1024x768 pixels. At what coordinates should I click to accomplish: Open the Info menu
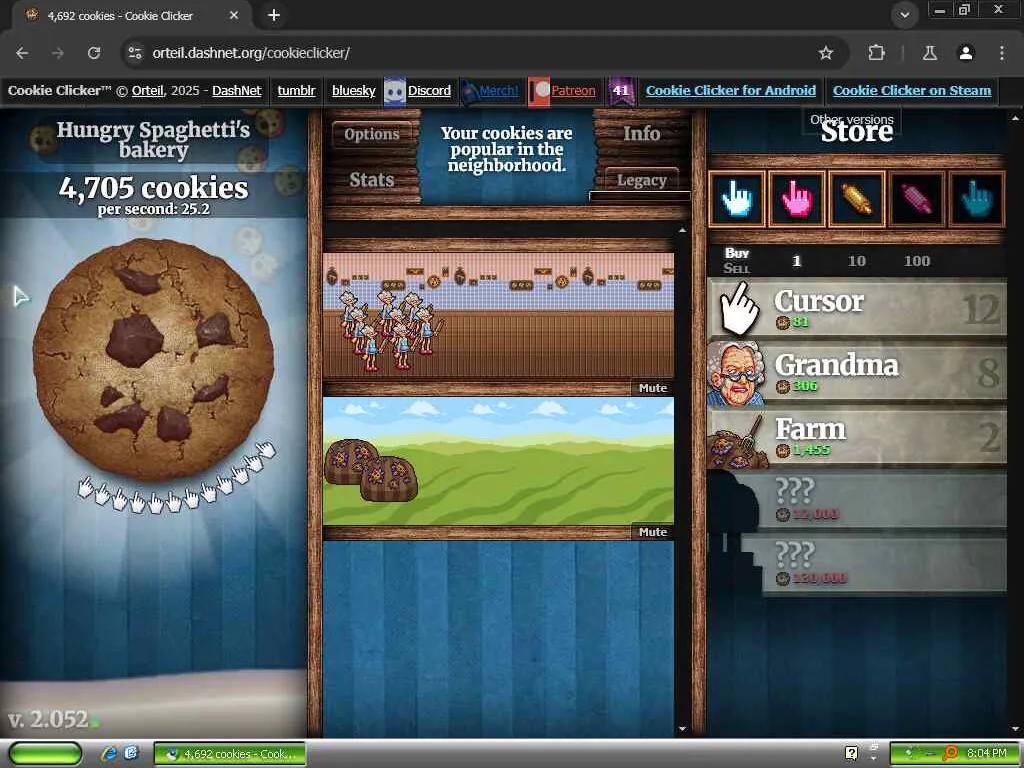click(641, 134)
